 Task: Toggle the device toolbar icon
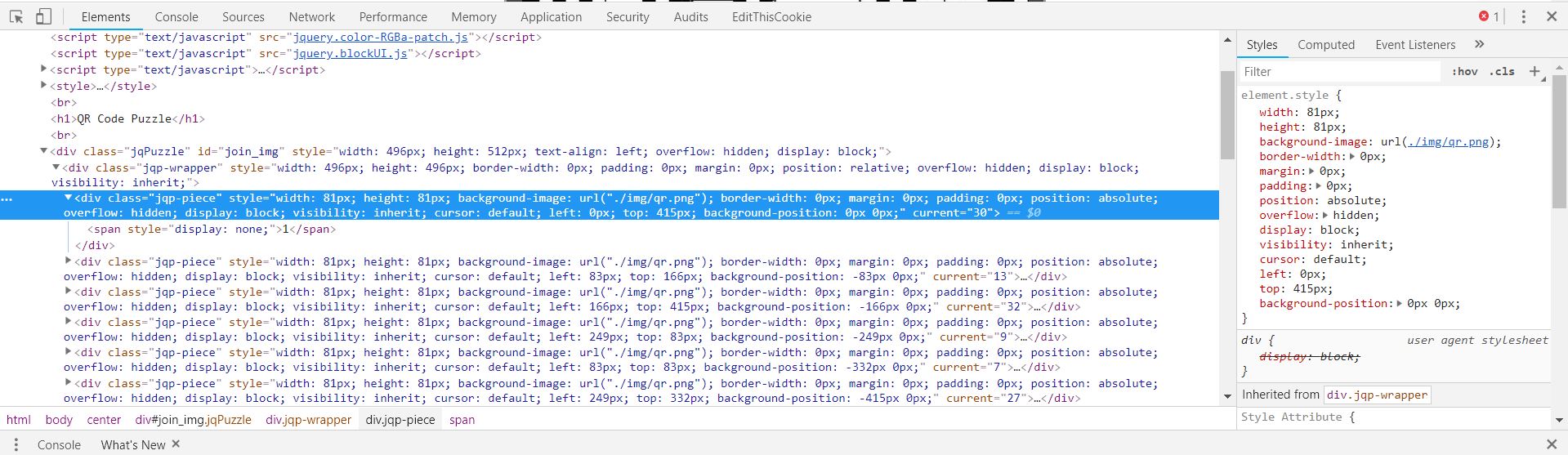(44, 16)
